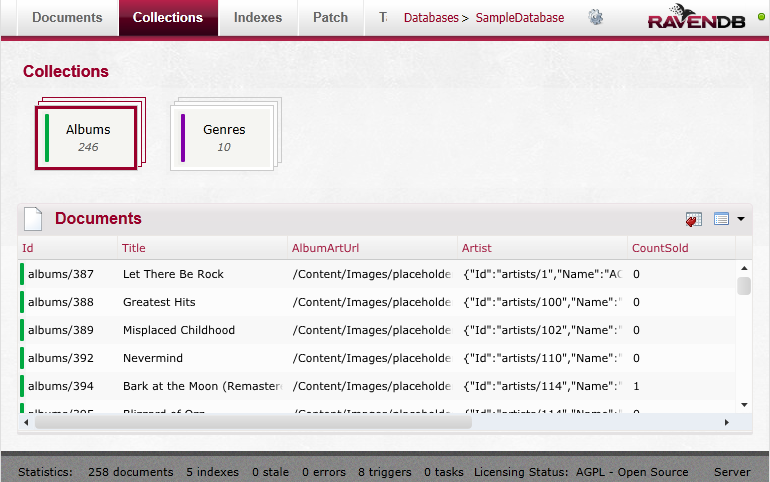Click the Databases breadcrumb link
The height and width of the screenshot is (482, 770).
coord(431,18)
